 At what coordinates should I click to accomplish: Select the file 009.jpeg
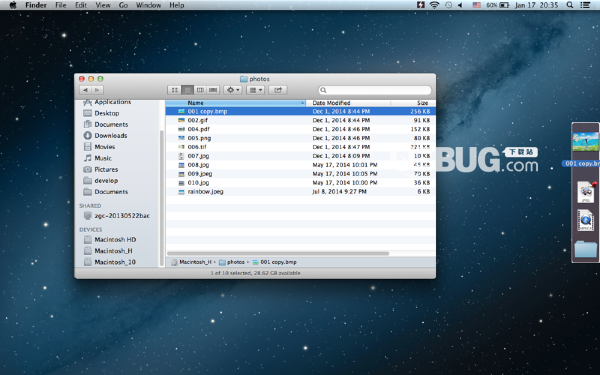point(300,174)
